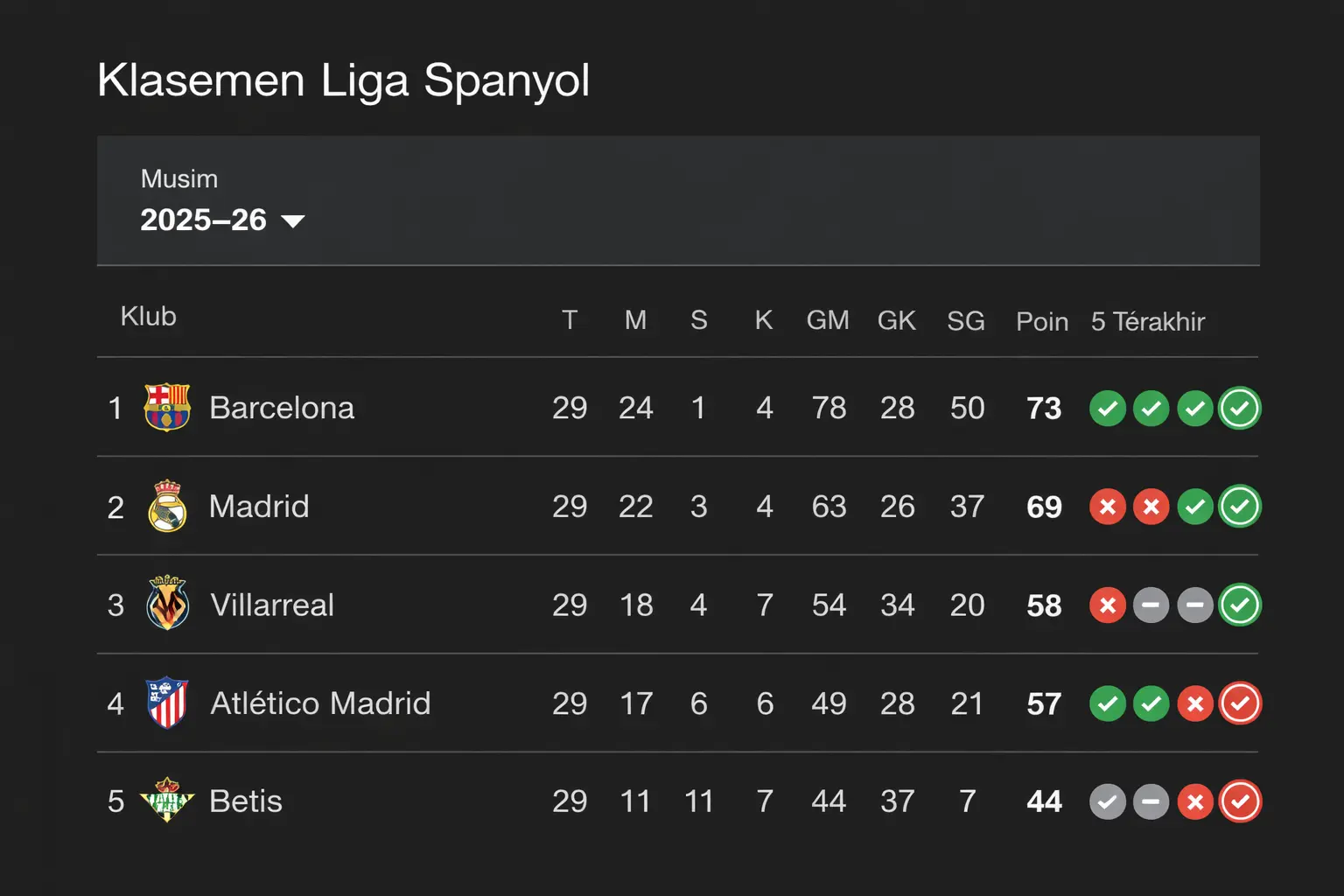Click the 5 Térakhir column heading
The height and width of the screenshot is (896, 1344).
[1147, 321]
